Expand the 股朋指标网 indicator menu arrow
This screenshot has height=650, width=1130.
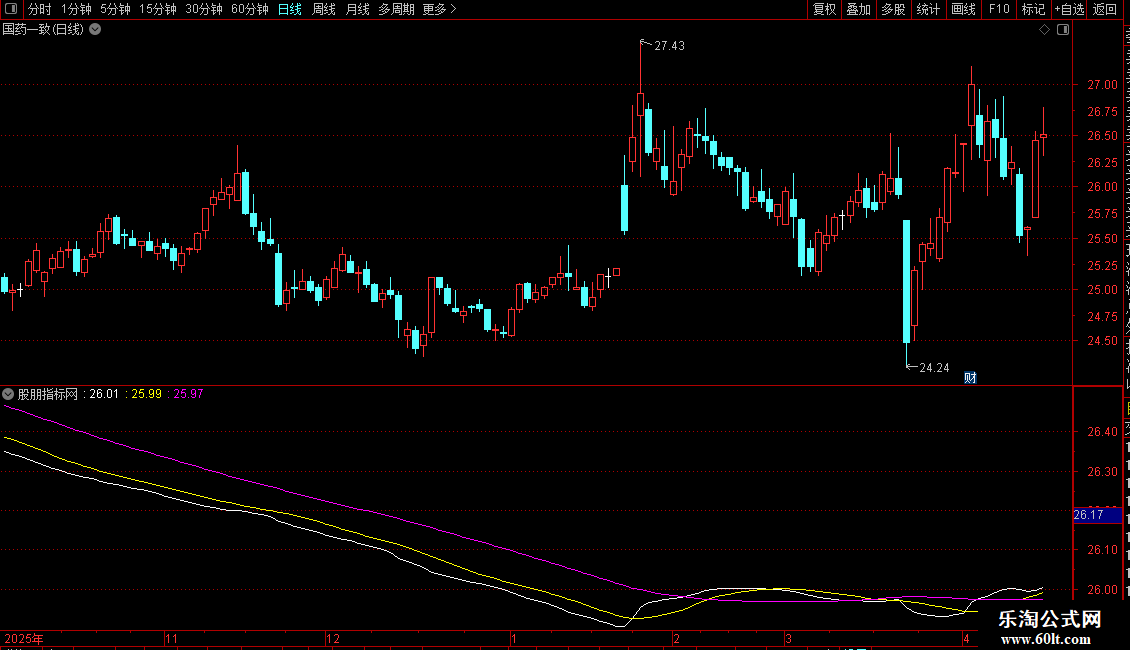8,394
